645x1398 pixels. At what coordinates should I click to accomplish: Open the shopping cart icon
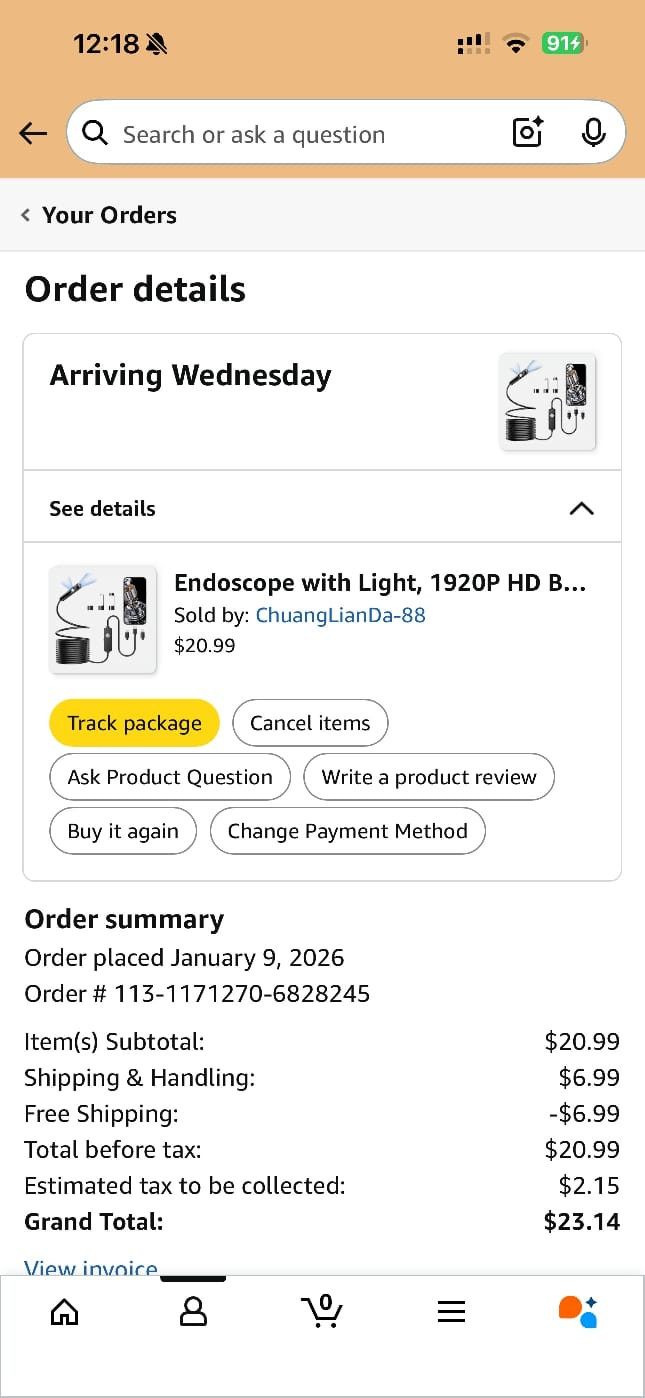click(321, 1311)
